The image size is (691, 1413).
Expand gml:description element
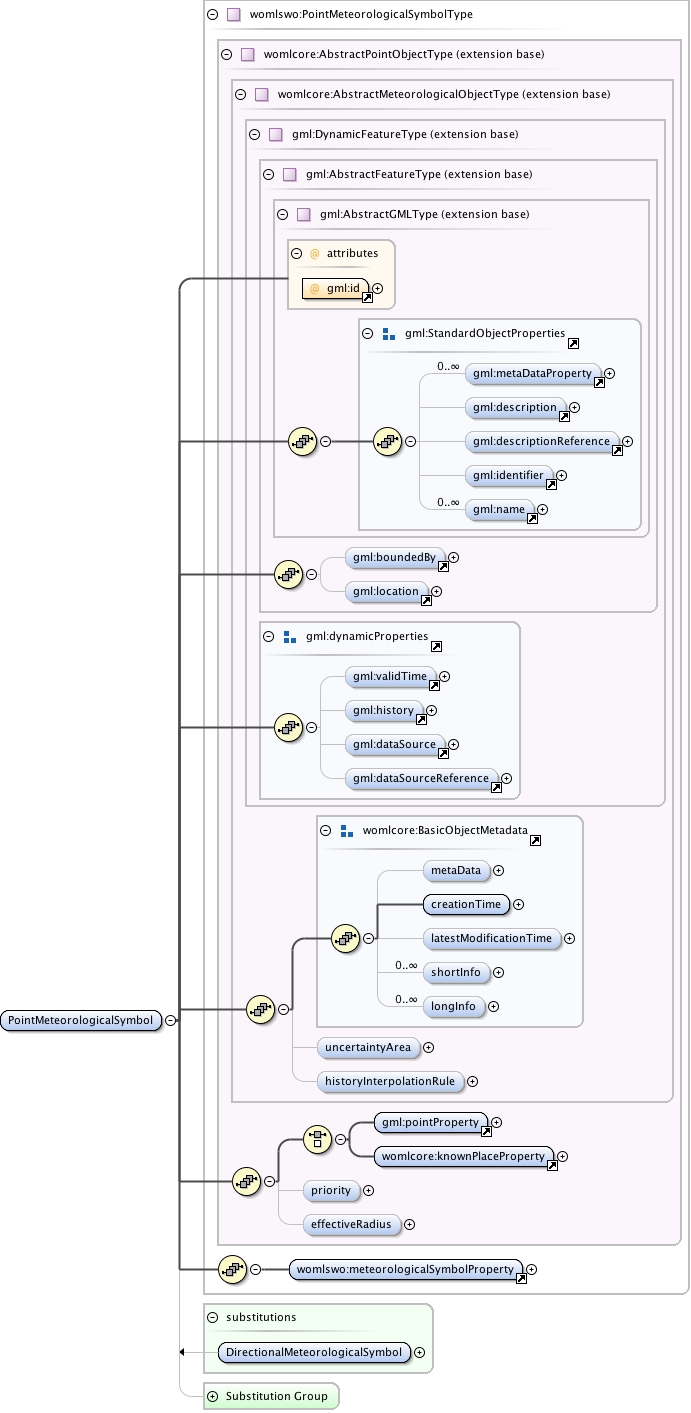[x=574, y=408]
